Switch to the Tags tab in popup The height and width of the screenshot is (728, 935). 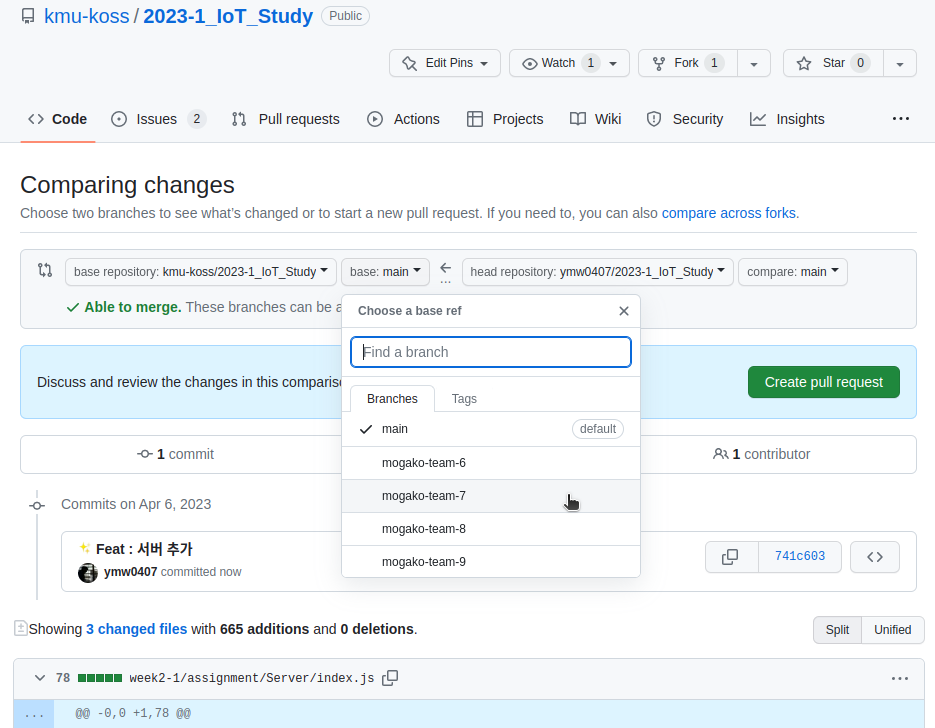tap(464, 399)
